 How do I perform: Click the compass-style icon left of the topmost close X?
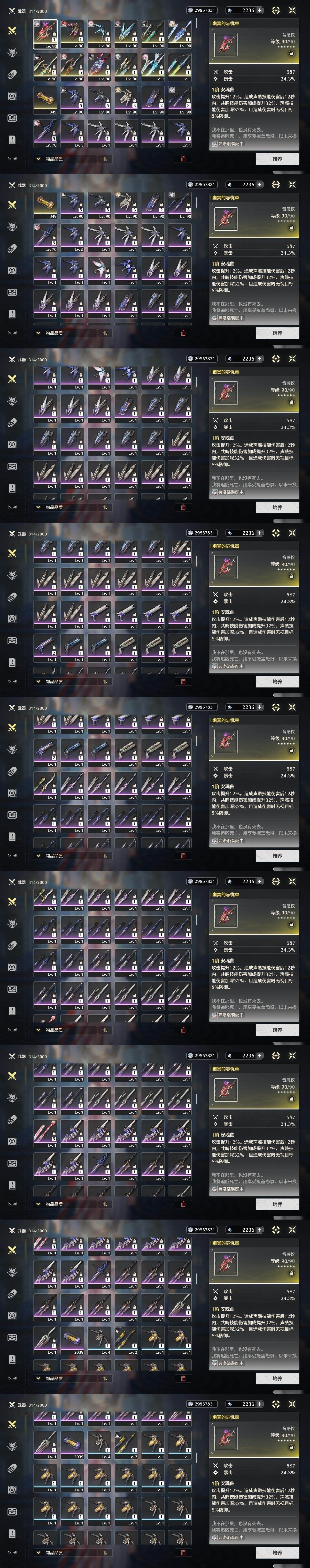[276, 10]
